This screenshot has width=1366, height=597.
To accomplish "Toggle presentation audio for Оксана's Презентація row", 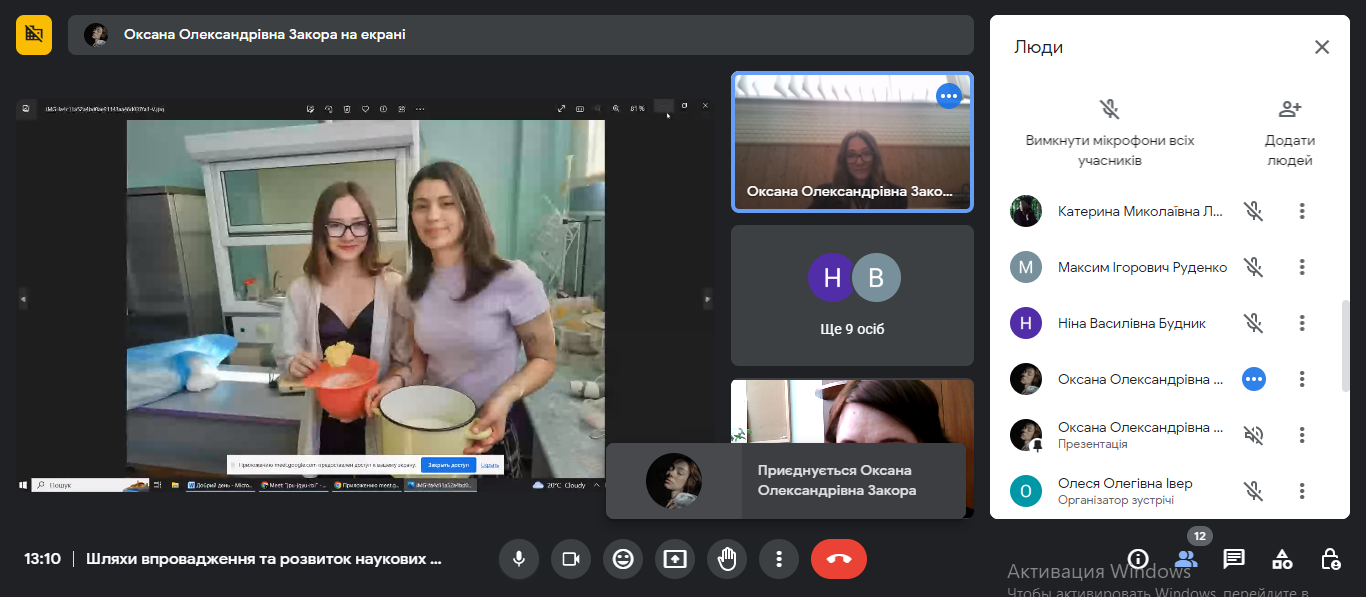I will click(x=1254, y=435).
